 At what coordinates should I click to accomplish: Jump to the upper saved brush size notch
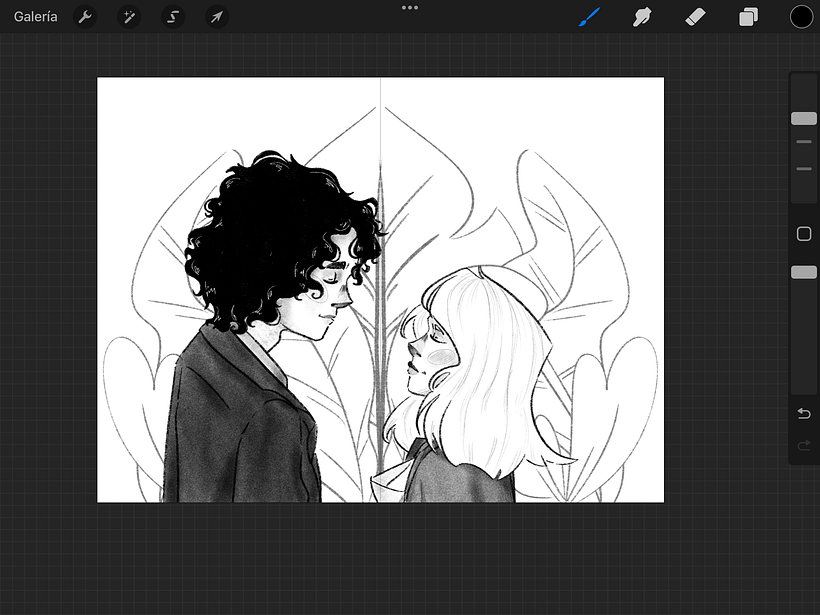pos(804,142)
